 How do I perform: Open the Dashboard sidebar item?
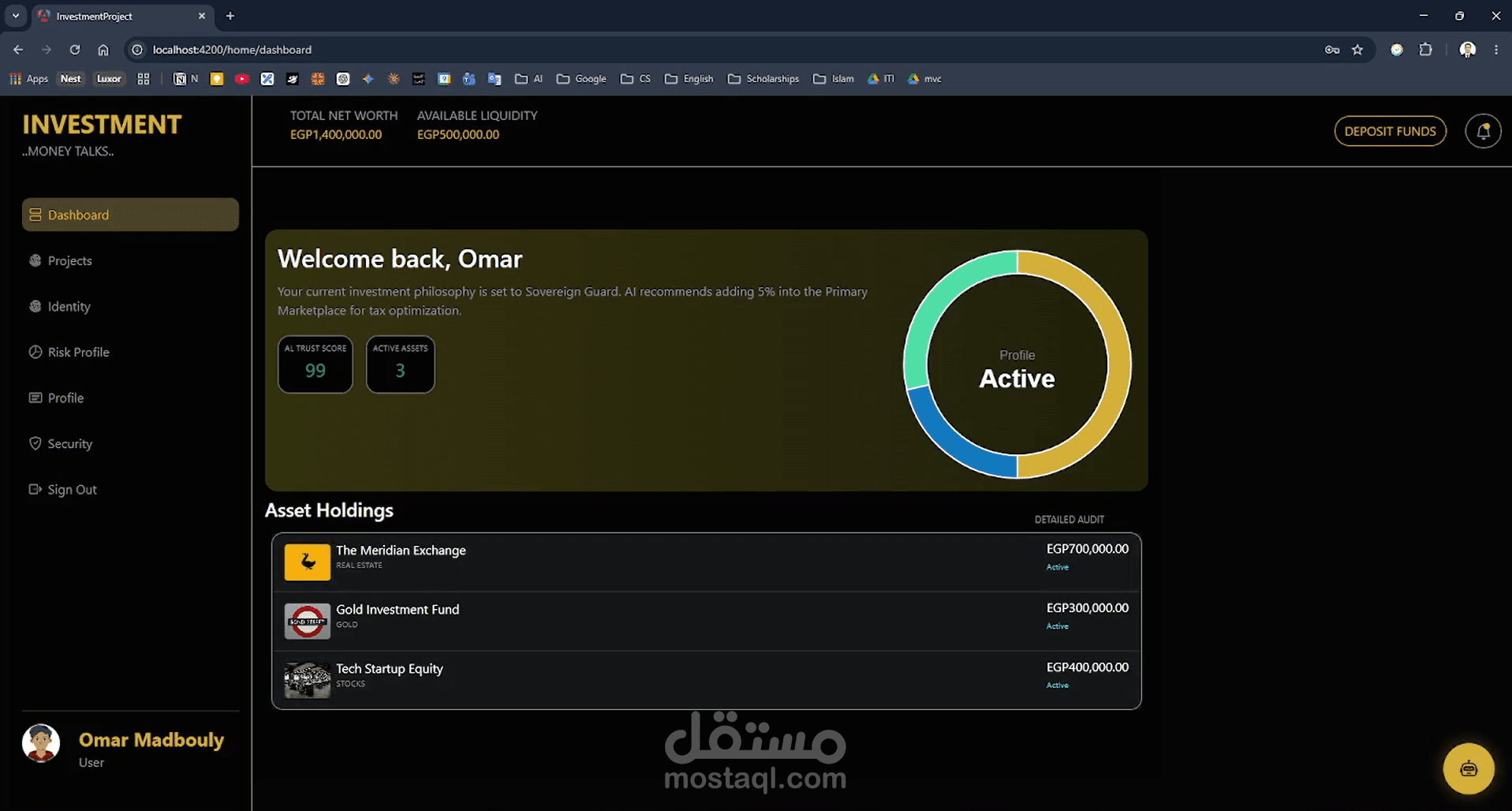click(130, 215)
